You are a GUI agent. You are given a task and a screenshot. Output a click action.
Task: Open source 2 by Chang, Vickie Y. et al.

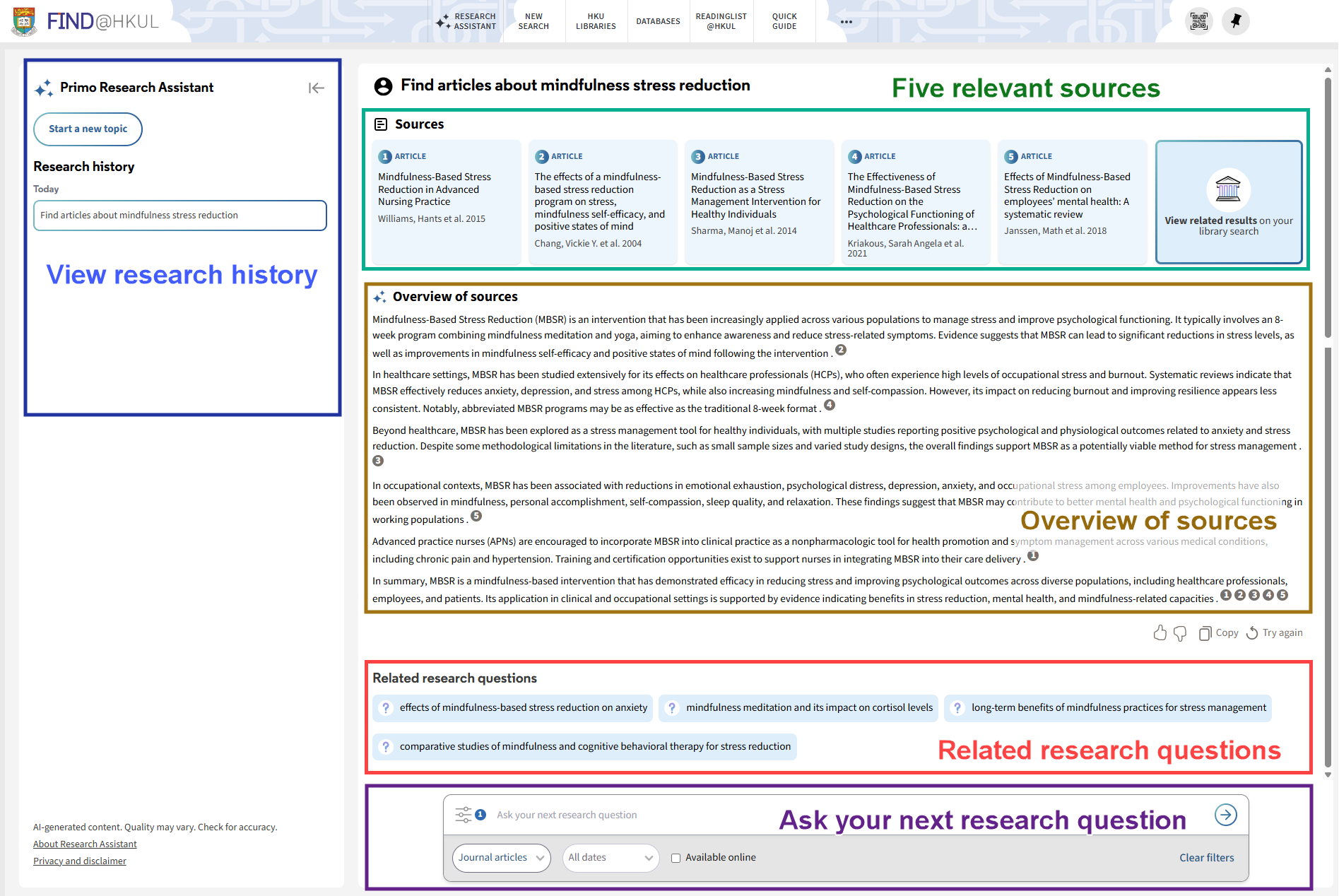pos(603,202)
